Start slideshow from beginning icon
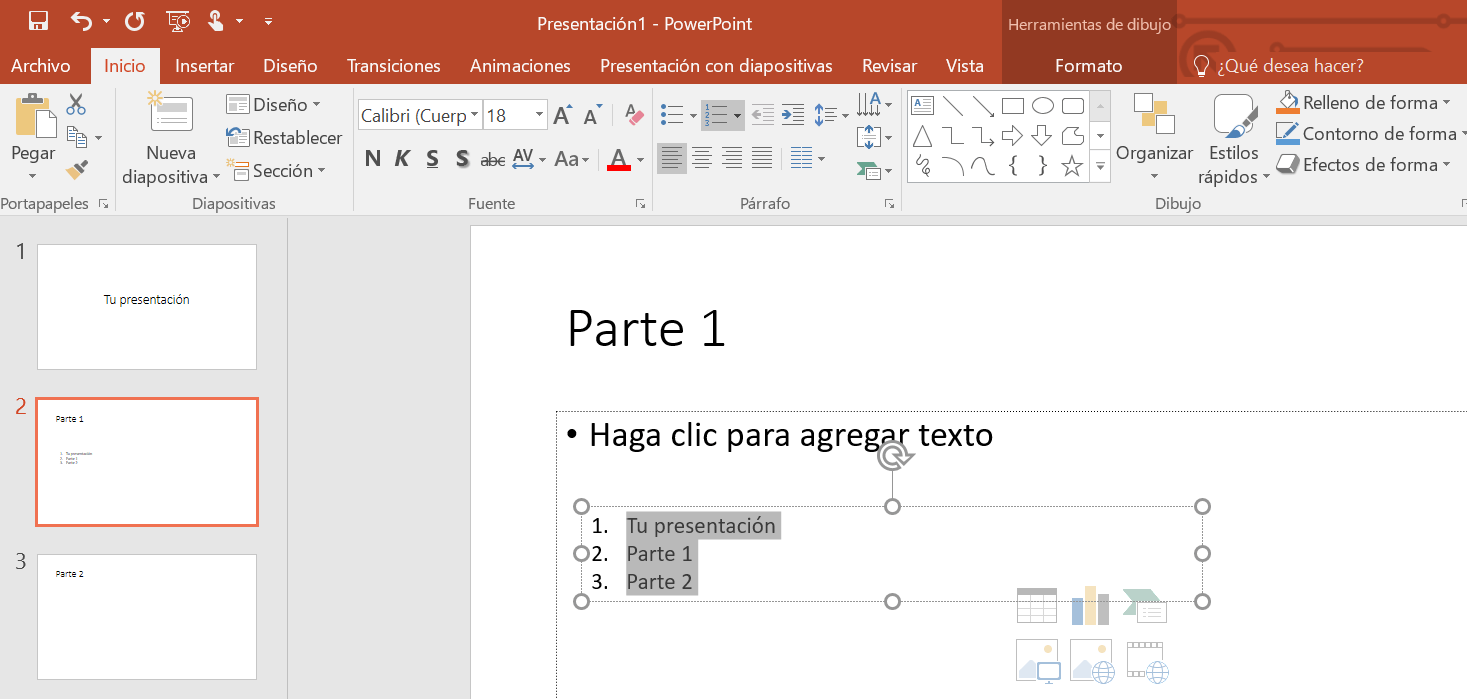 178,21
